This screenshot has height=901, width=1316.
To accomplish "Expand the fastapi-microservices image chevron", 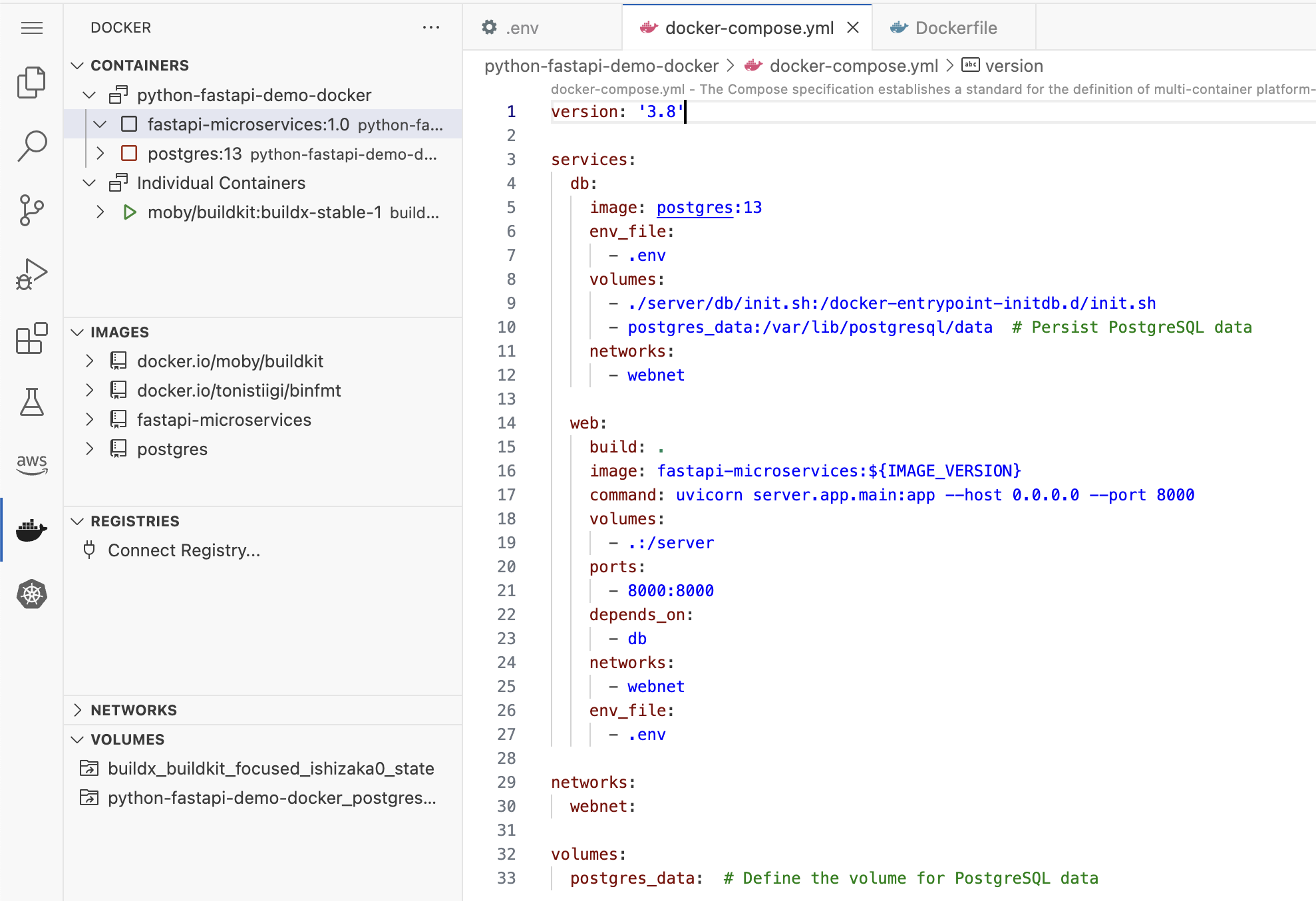I will pyautogui.click(x=89, y=420).
